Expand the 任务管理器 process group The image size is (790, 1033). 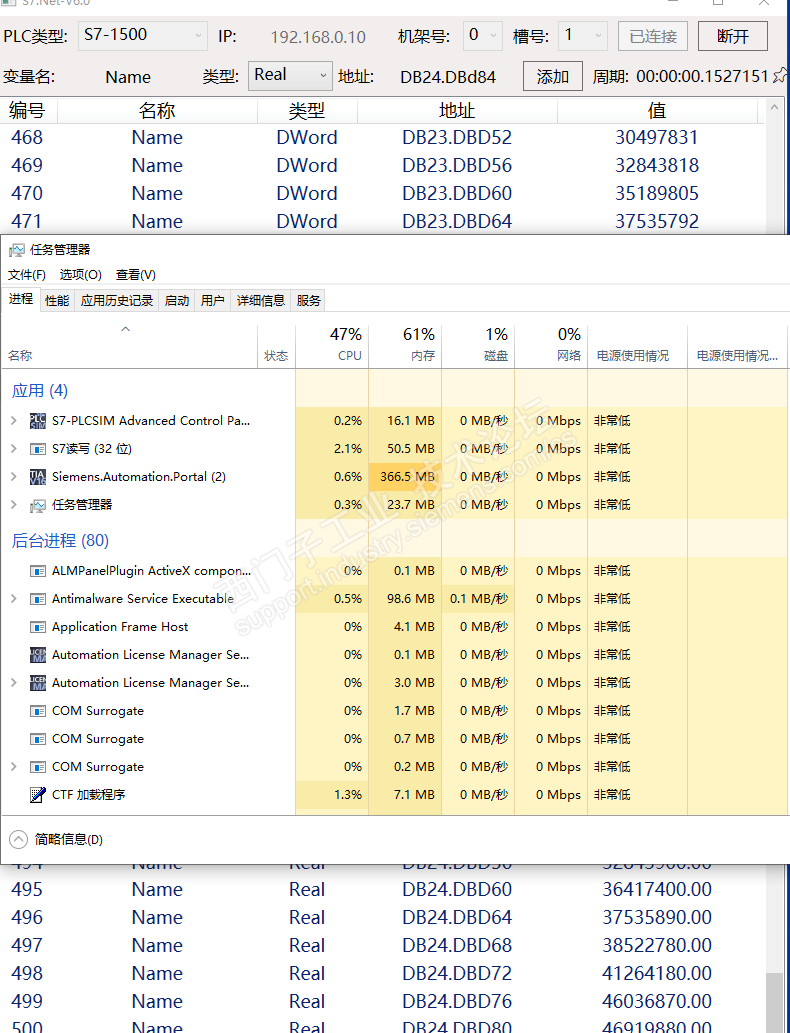click(x=14, y=505)
